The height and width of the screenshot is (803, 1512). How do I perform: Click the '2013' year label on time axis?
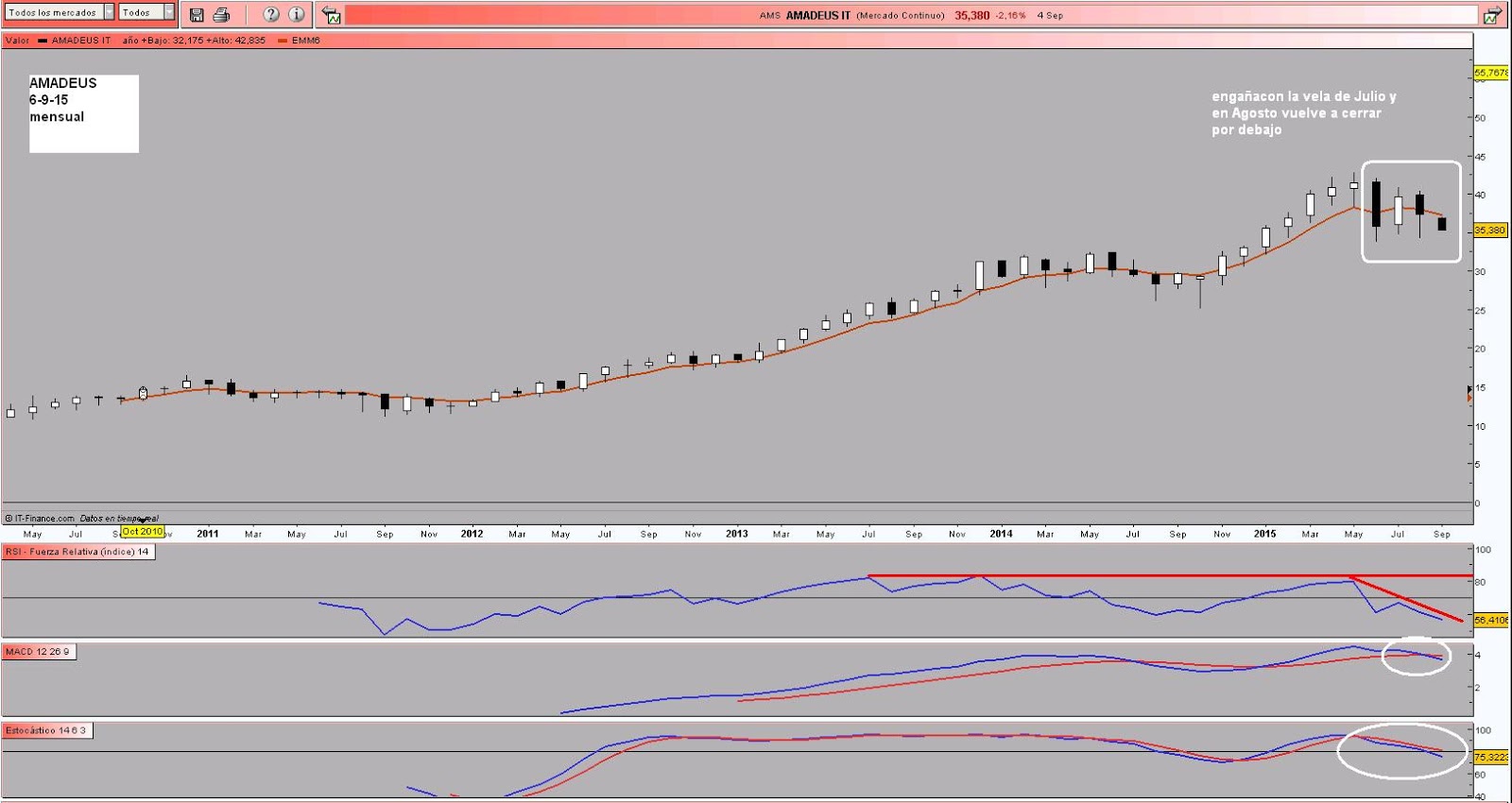737,534
